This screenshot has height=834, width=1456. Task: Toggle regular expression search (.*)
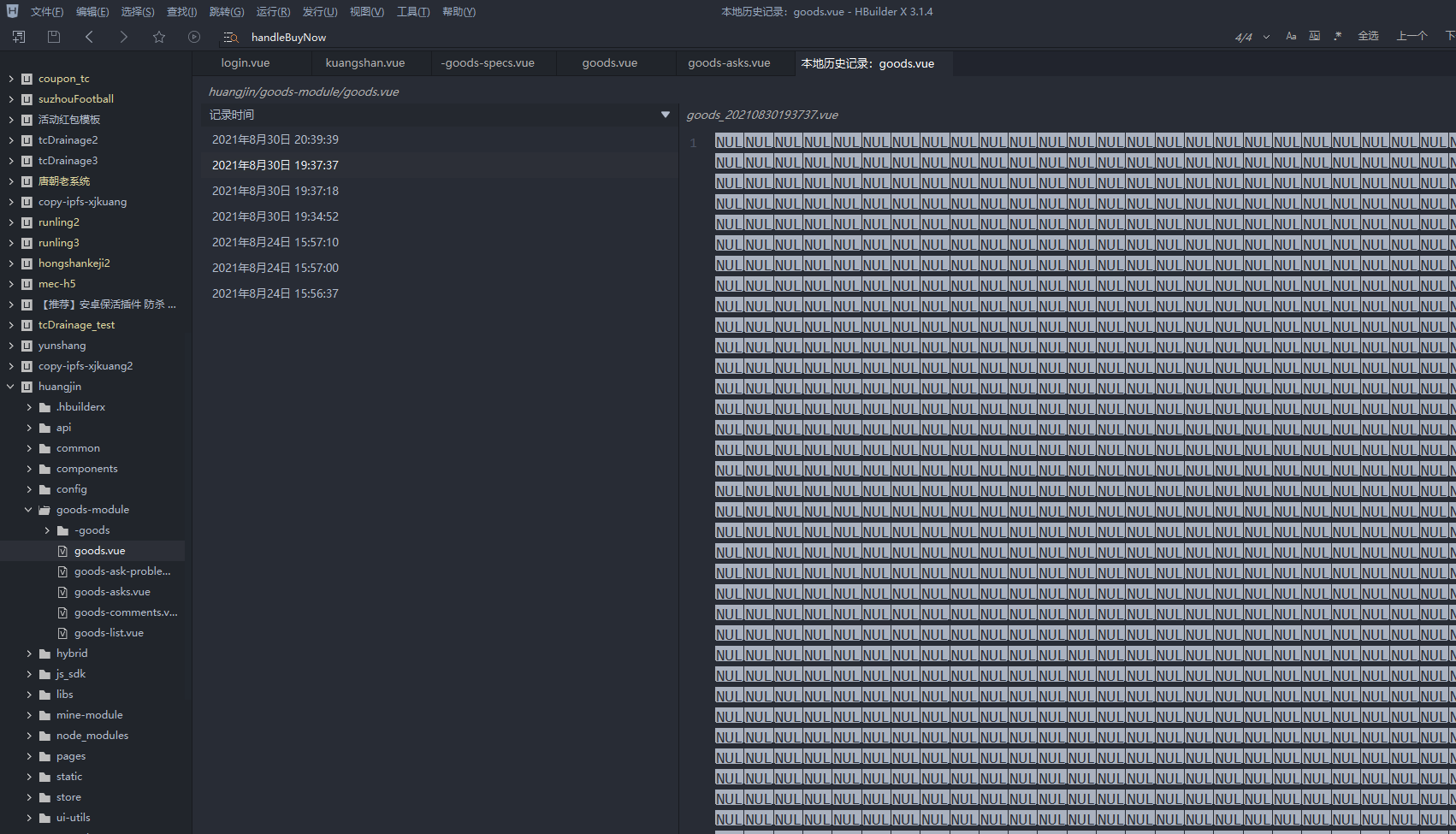coord(1337,36)
